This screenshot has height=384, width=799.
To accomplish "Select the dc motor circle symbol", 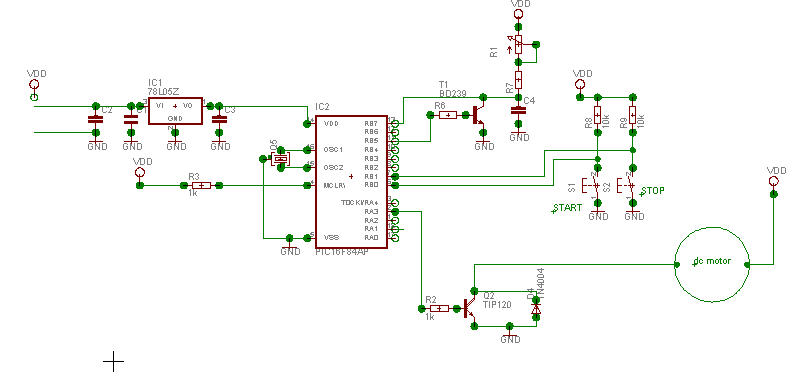I will pyautogui.click(x=712, y=264).
